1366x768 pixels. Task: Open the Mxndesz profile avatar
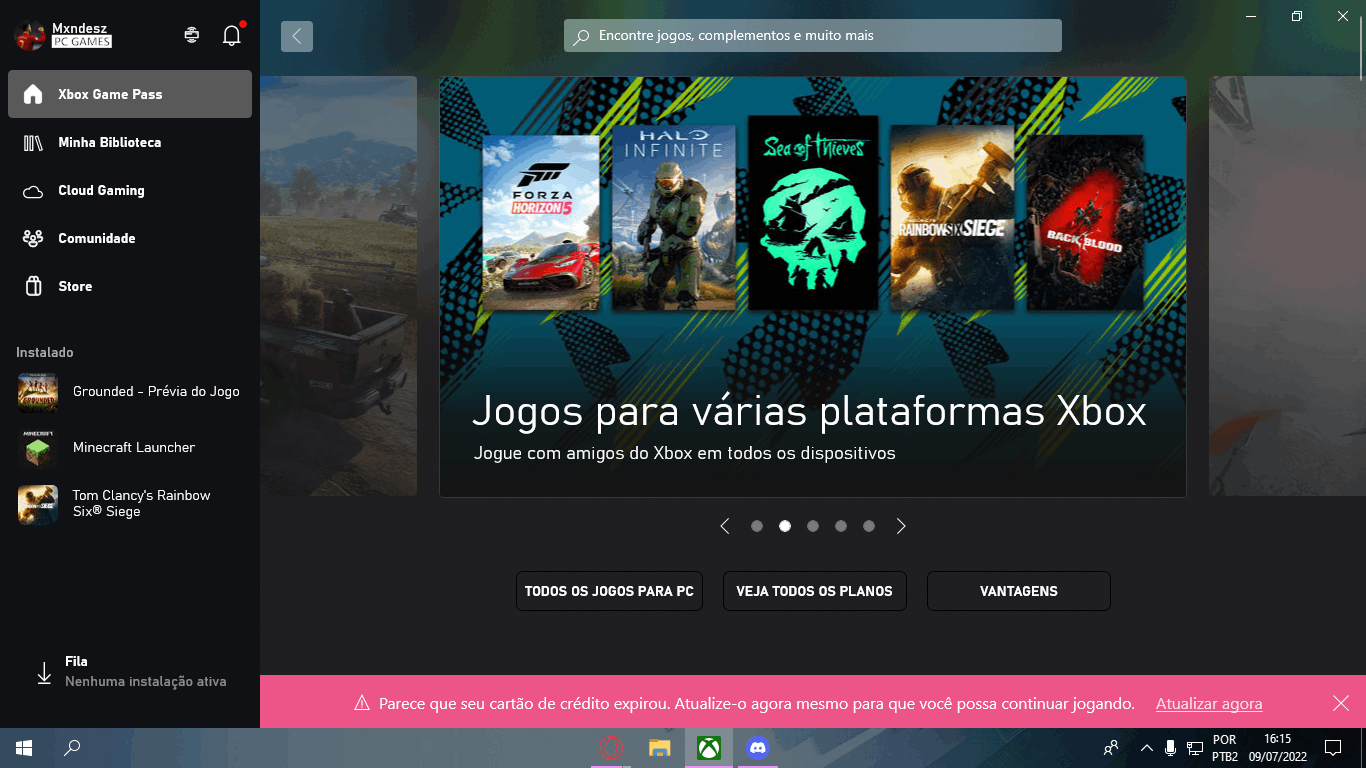pyautogui.click(x=30, y=35)
